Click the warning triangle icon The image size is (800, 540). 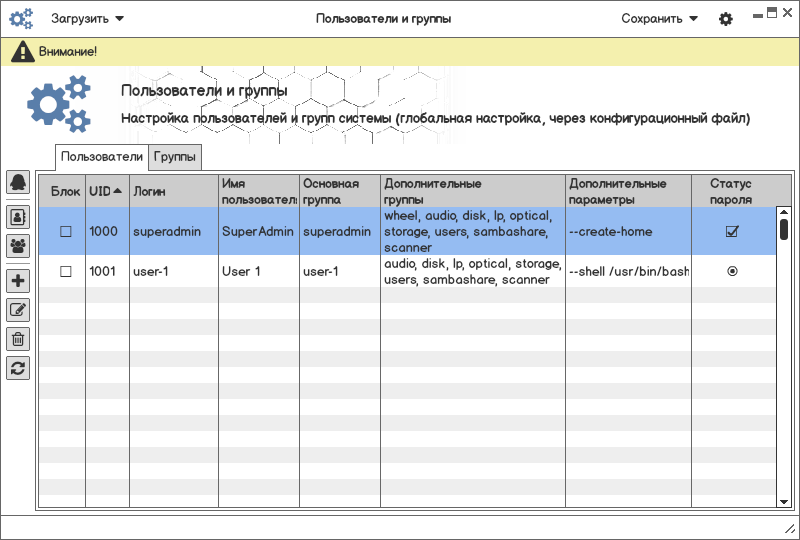pos(22,52)
